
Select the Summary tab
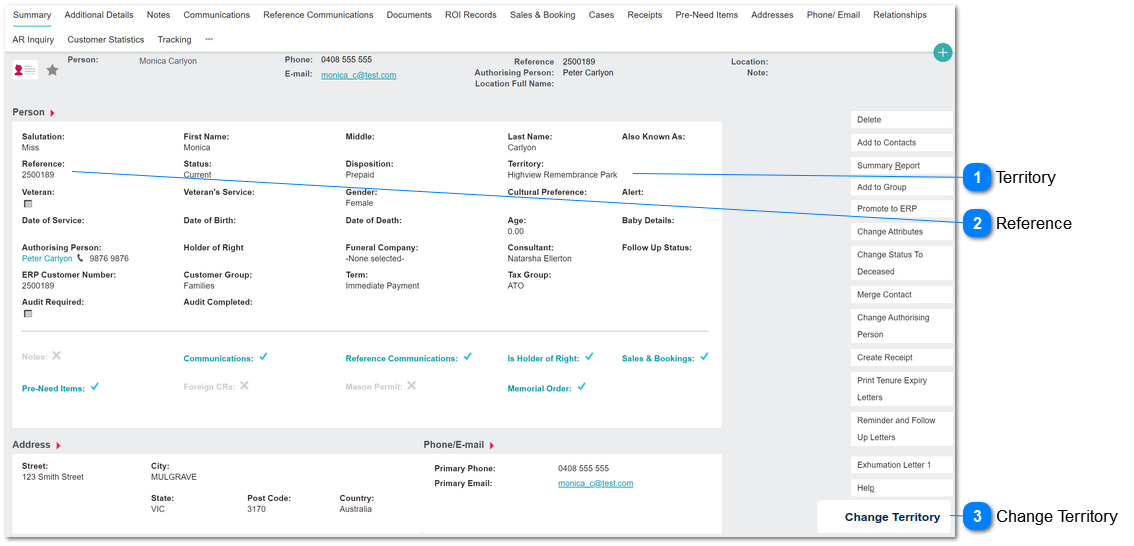(x=32, y=14)
